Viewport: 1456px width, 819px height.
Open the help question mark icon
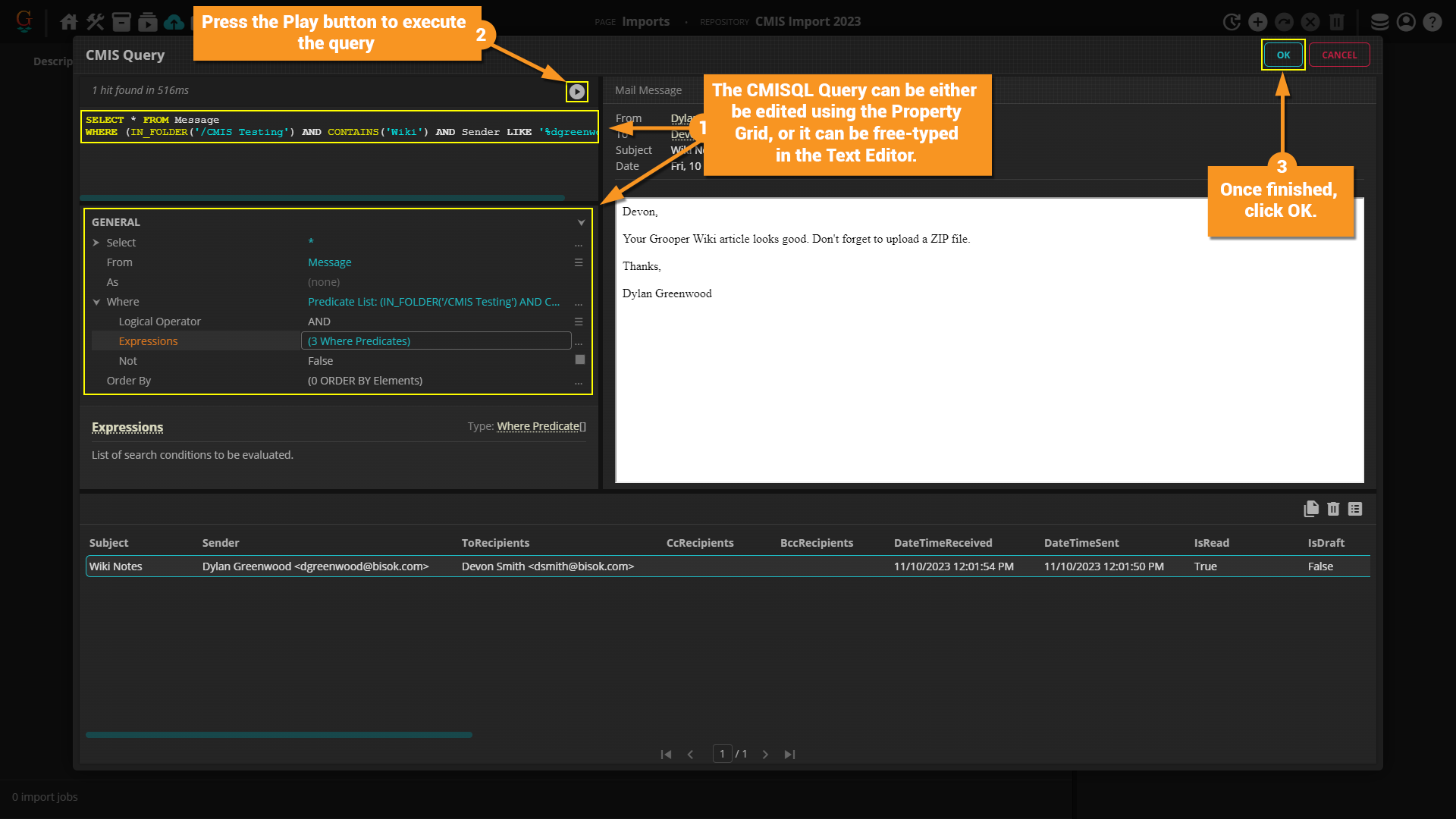(x=1432, y=22)
